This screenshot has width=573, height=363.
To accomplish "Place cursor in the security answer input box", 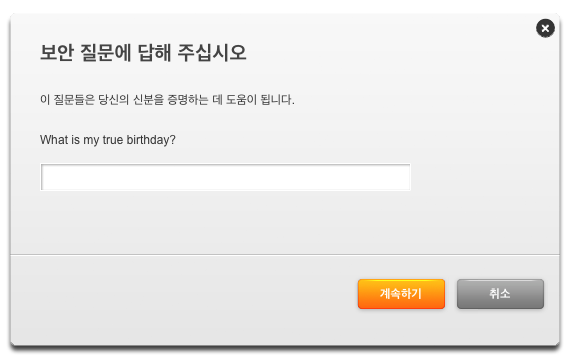I will [225, 177].
